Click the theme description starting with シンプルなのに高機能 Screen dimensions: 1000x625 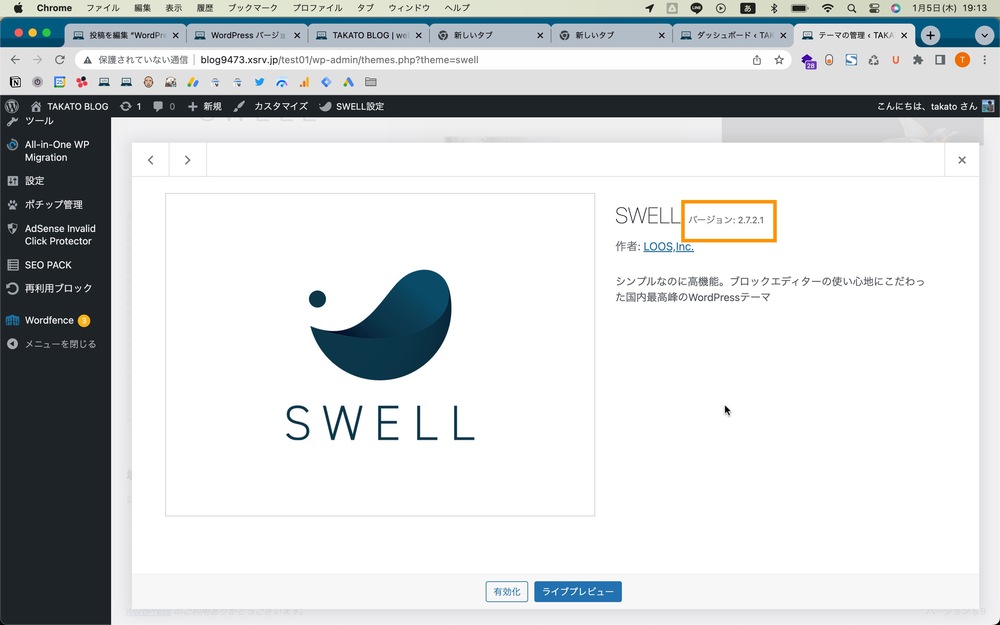coord(770,289)
